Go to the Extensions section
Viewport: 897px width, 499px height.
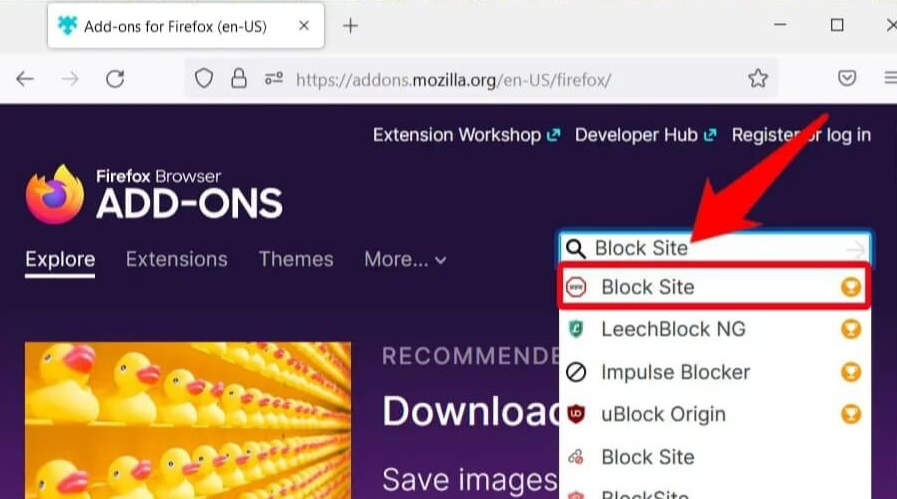tap(177, 260)
